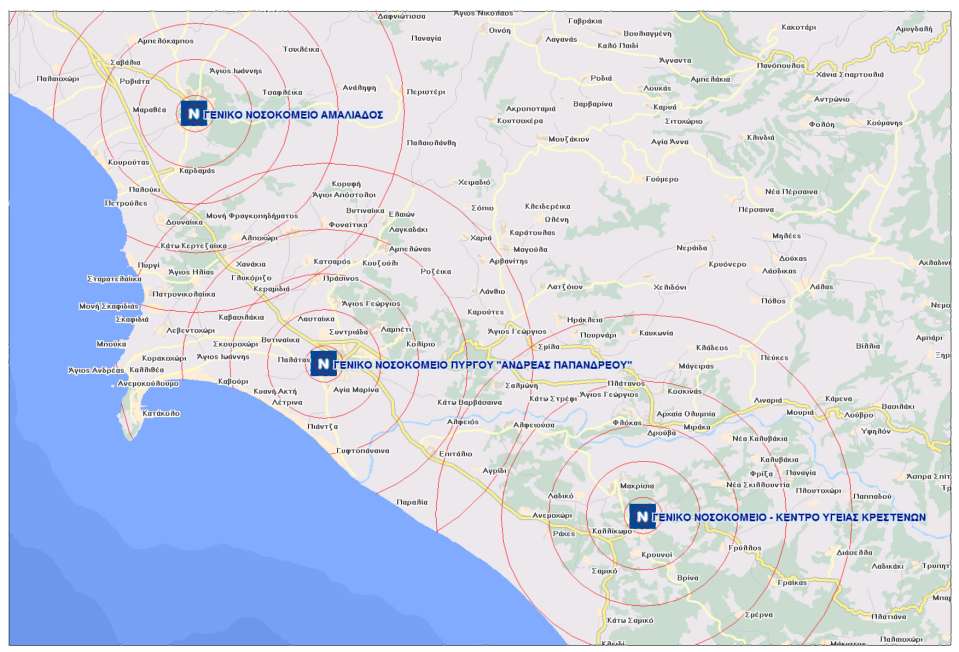Select the Αγία Άννα label

tap(669, 141)
